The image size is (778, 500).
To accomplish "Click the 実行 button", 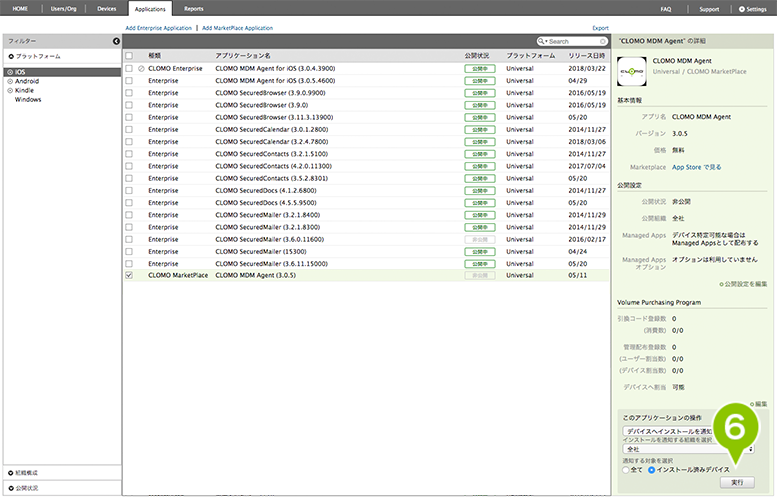I will pos(737,482).
